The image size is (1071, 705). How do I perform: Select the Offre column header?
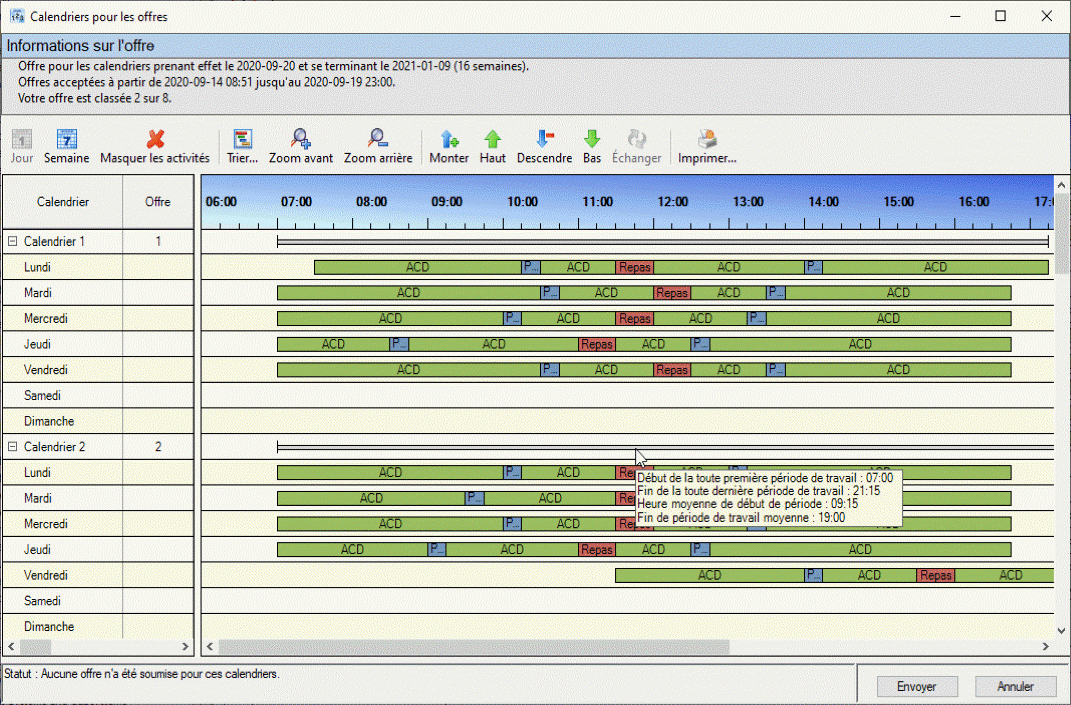click(158, 202)
